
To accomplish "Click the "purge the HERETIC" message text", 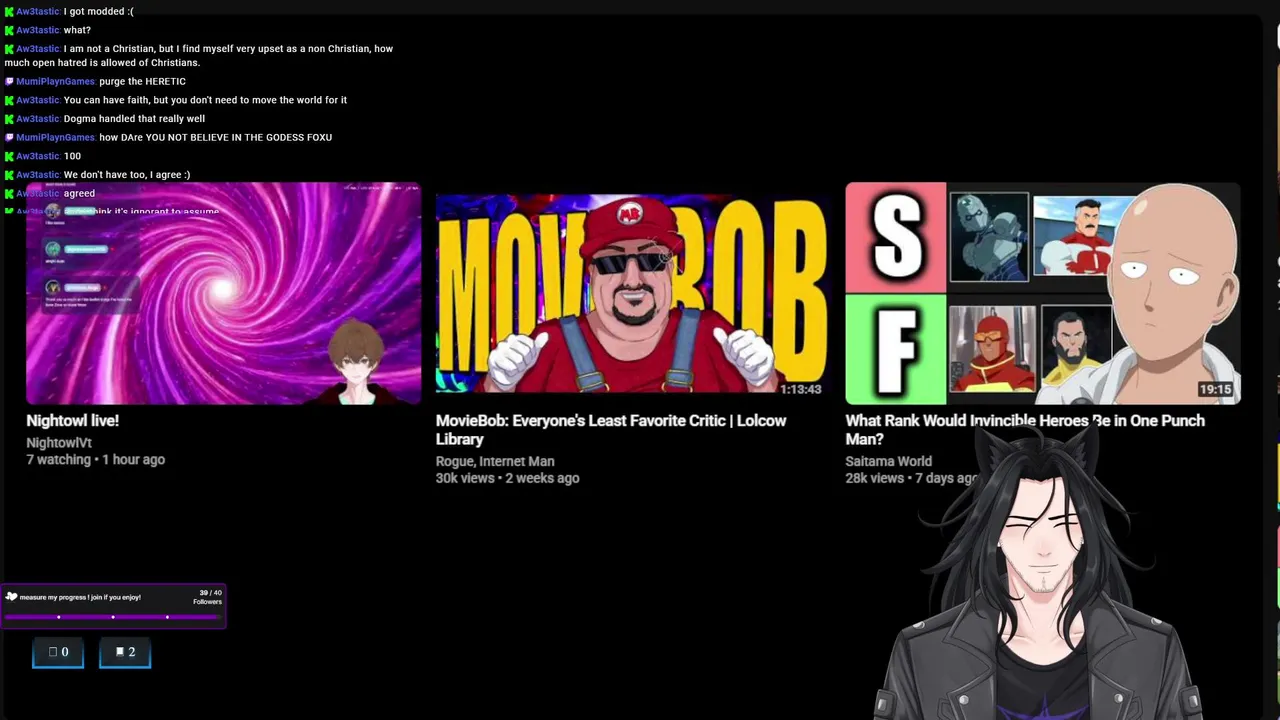I will (142, 81).
